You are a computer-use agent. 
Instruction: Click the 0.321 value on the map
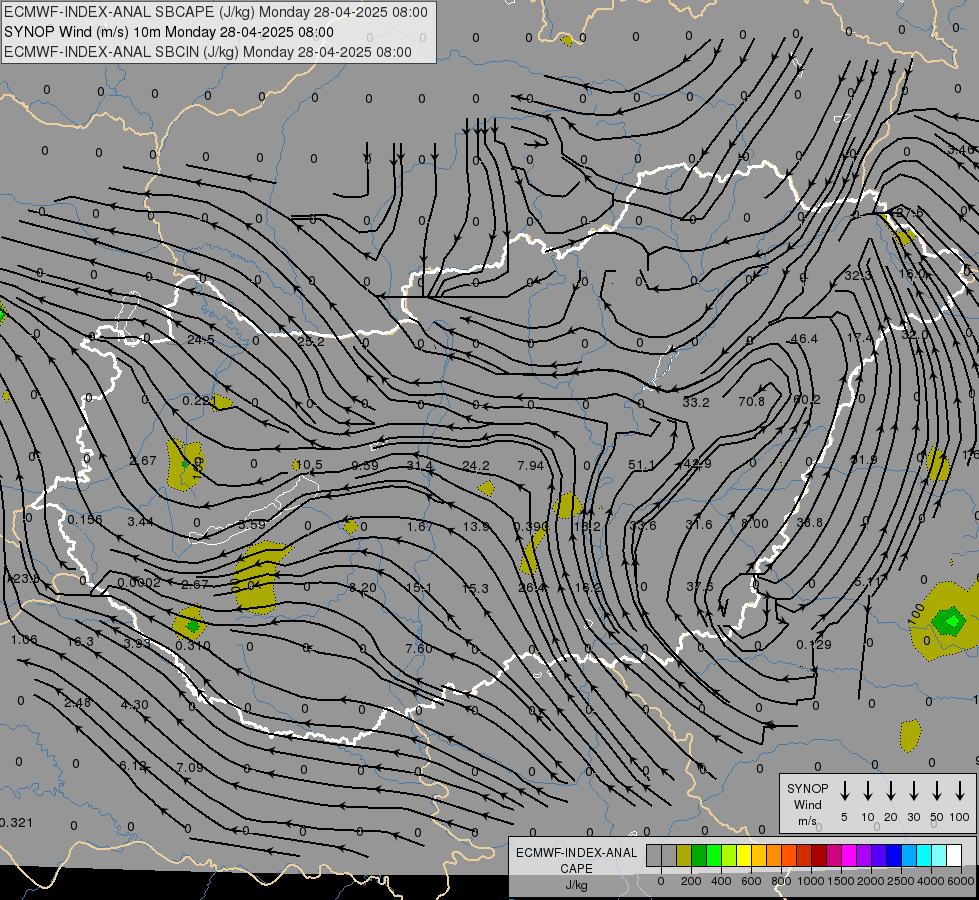tap(16, 823)
